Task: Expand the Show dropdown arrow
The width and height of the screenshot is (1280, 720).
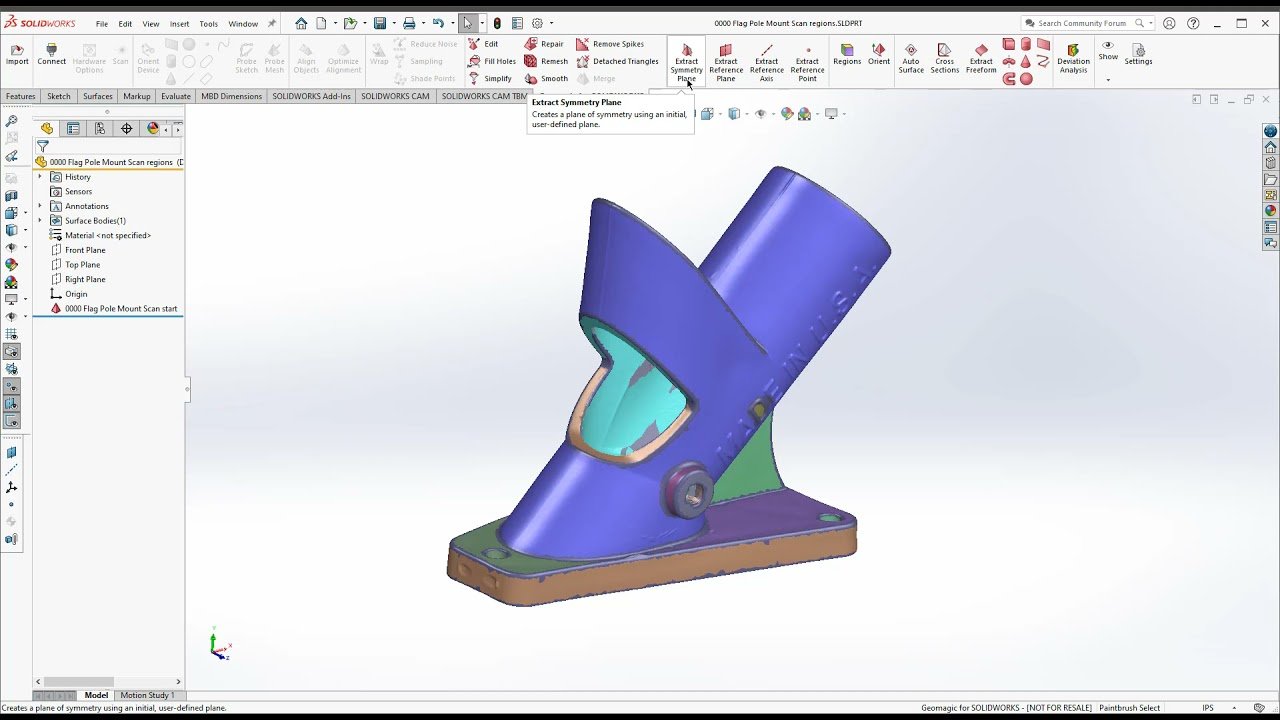Action: [x=1108, y=79]
